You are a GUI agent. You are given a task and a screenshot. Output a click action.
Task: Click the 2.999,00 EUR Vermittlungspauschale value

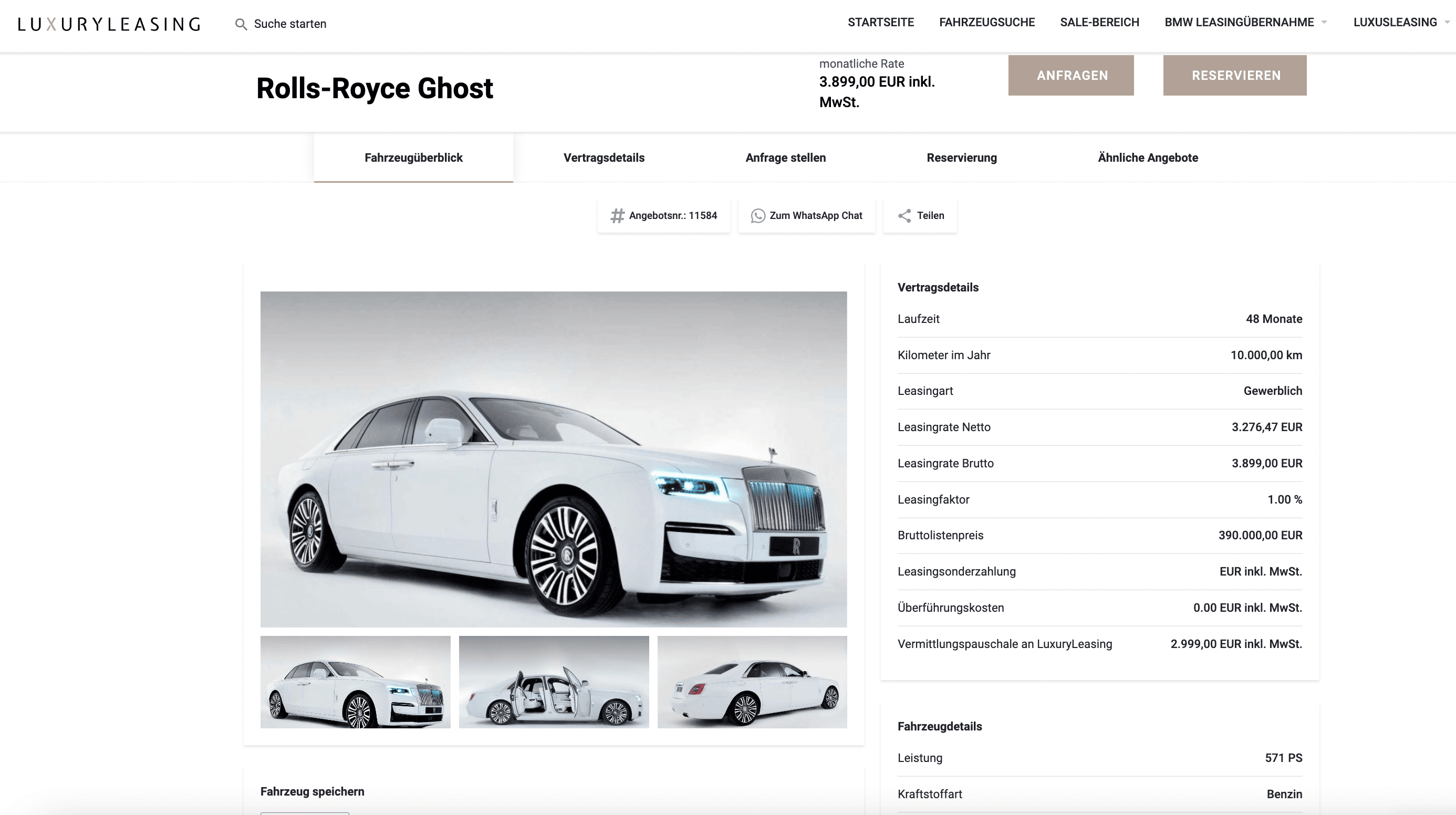(1236, 644)
